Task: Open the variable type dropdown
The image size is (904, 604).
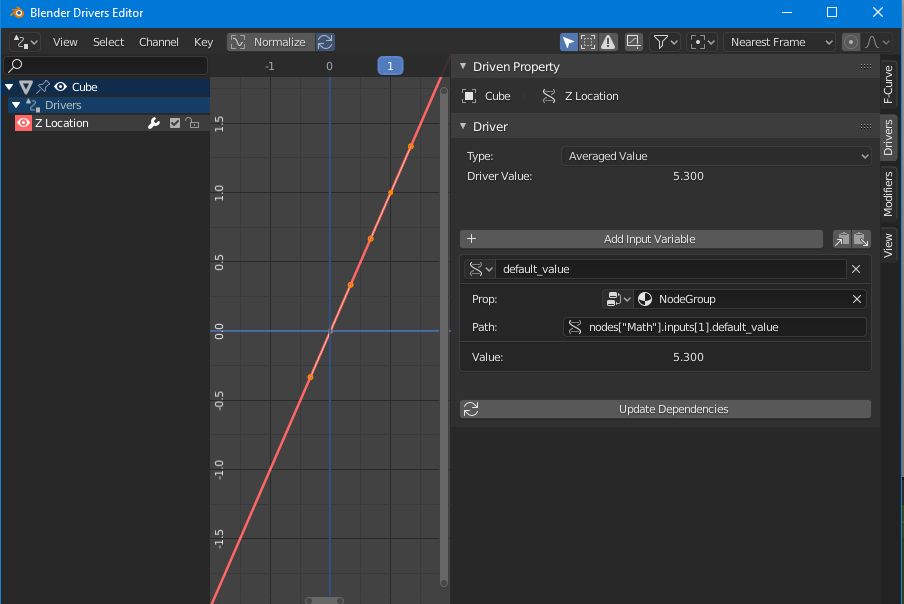Action: tap(480, 269)
